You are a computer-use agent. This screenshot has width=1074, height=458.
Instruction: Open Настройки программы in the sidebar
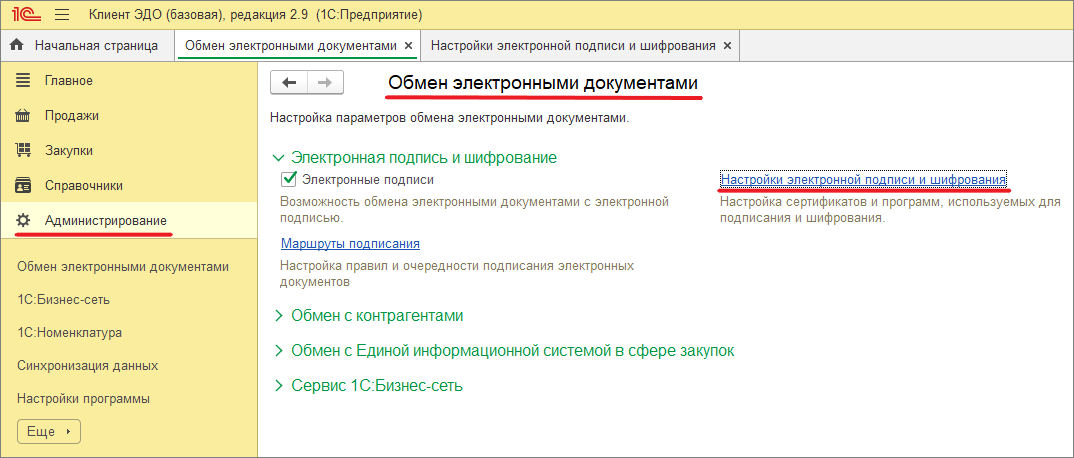(84, 398)
